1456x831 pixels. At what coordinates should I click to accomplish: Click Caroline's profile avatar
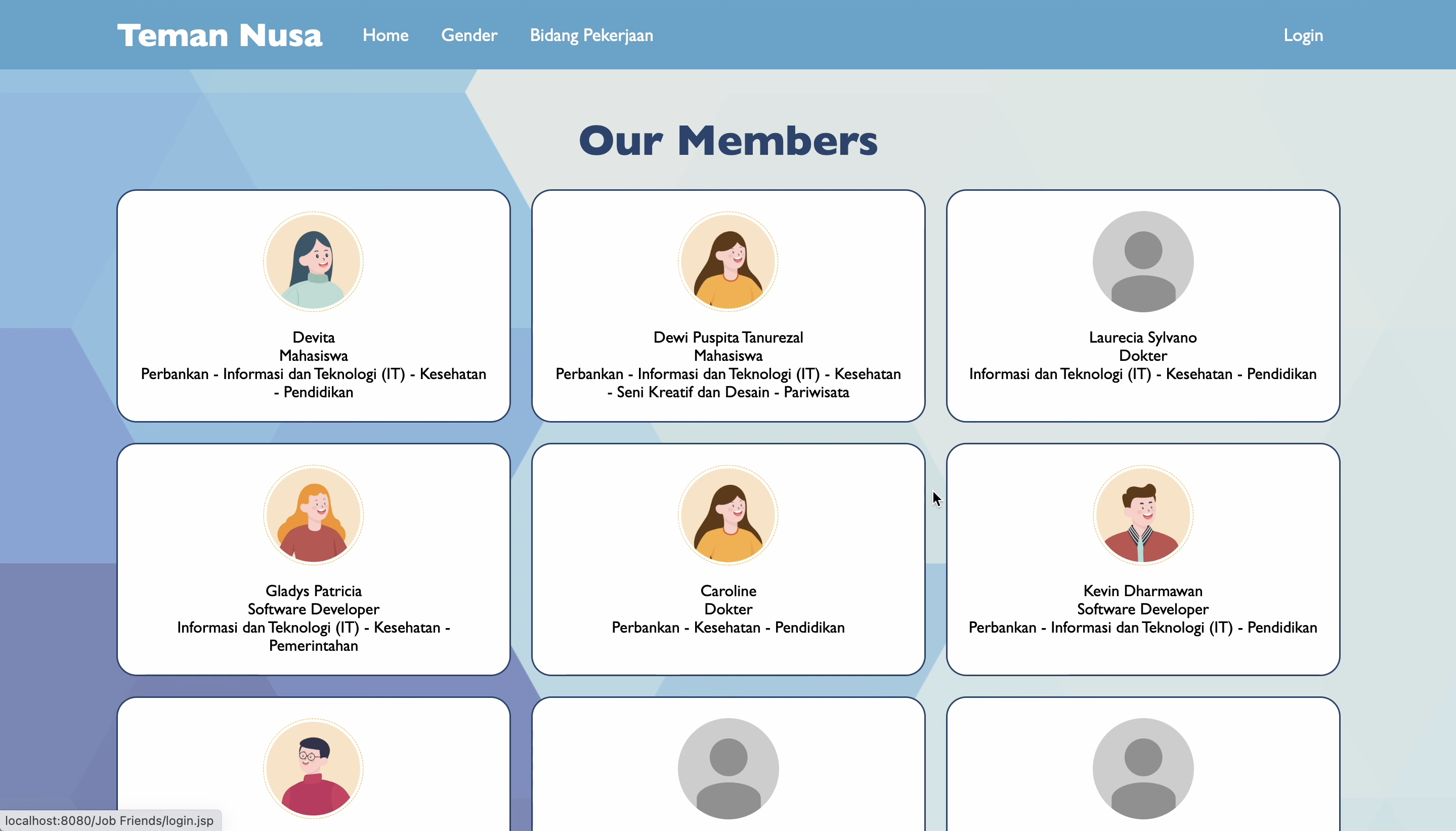(728, 515)
